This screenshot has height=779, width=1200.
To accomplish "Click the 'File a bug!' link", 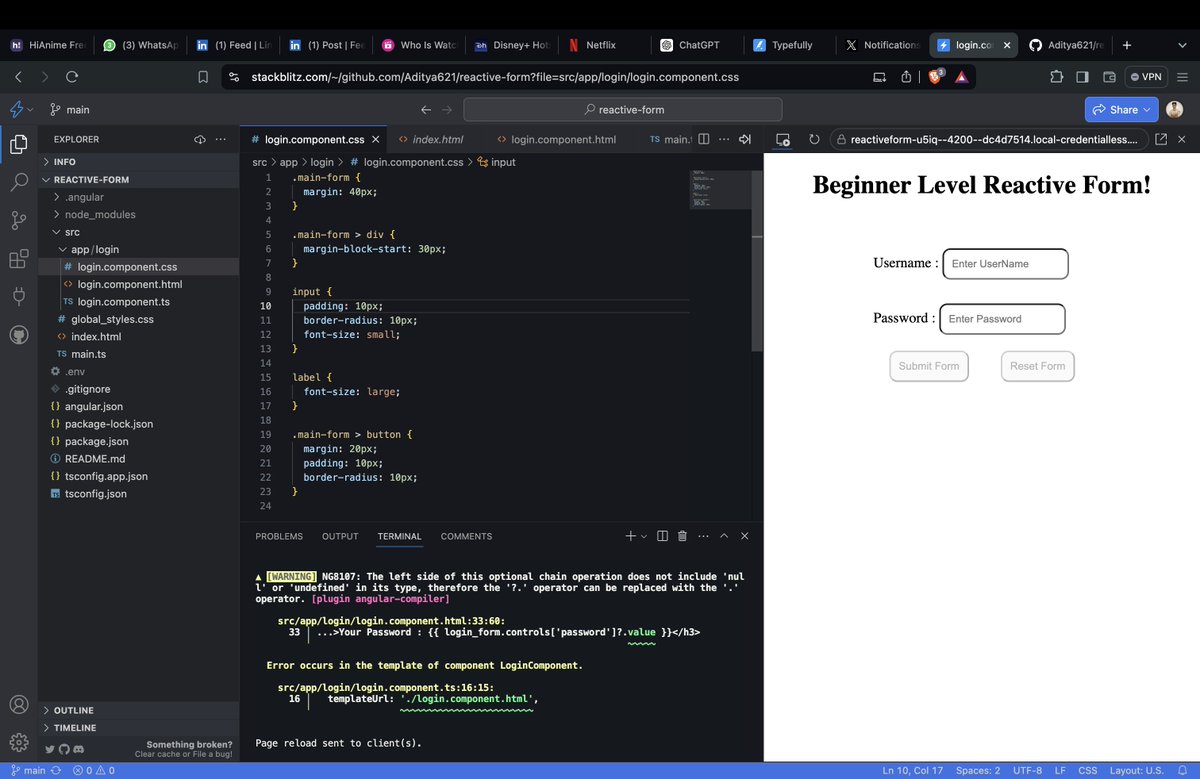I will 210,754.
